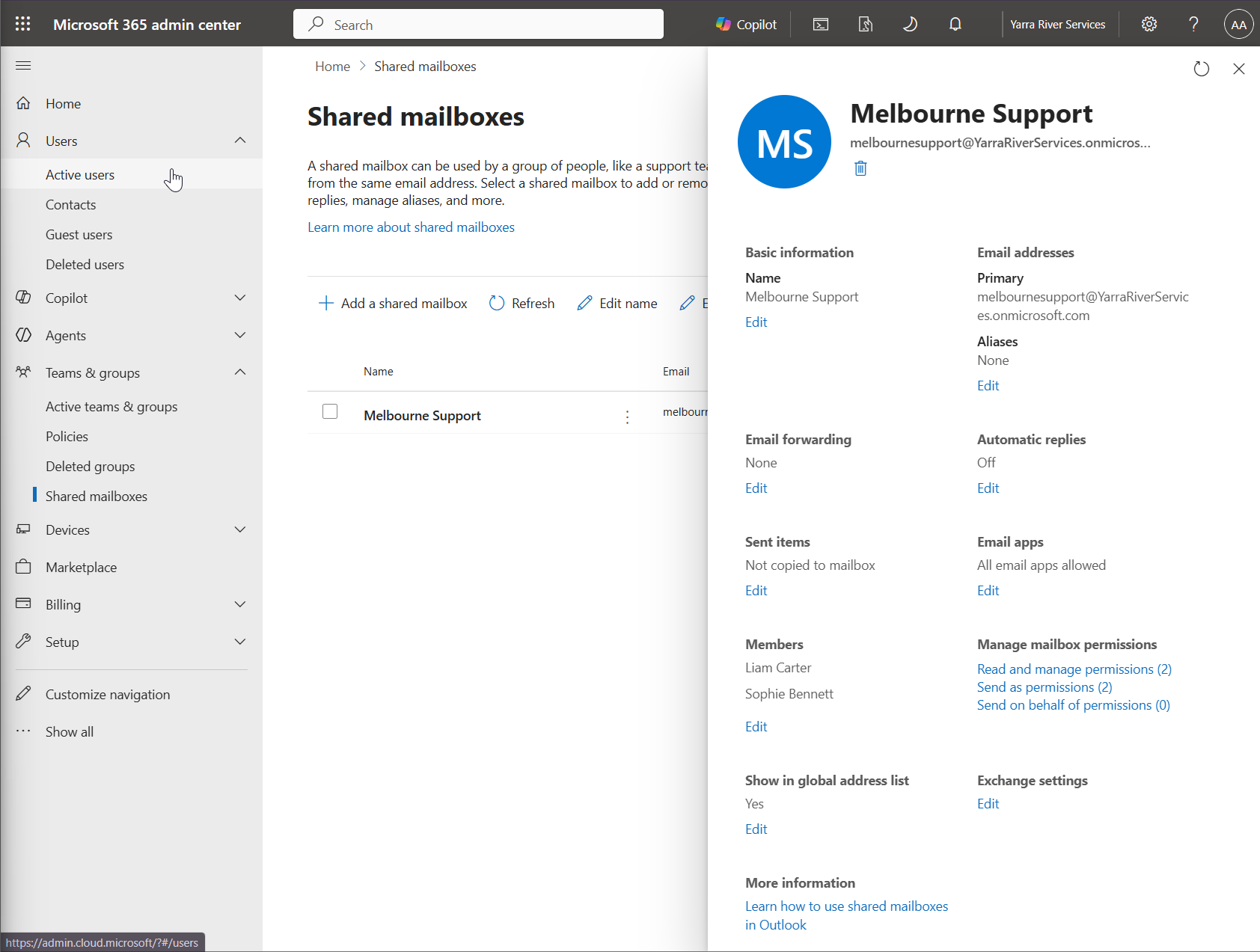Screen dimensions: 1260x952
Task: Open Learn more about shared mailboxes link
Action: [x=411, y=227]
